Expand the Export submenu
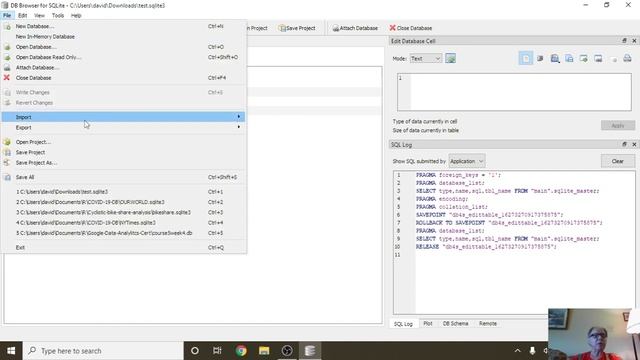Image resolution: width=640 pixels, height=360 pixels. point(123,128)
